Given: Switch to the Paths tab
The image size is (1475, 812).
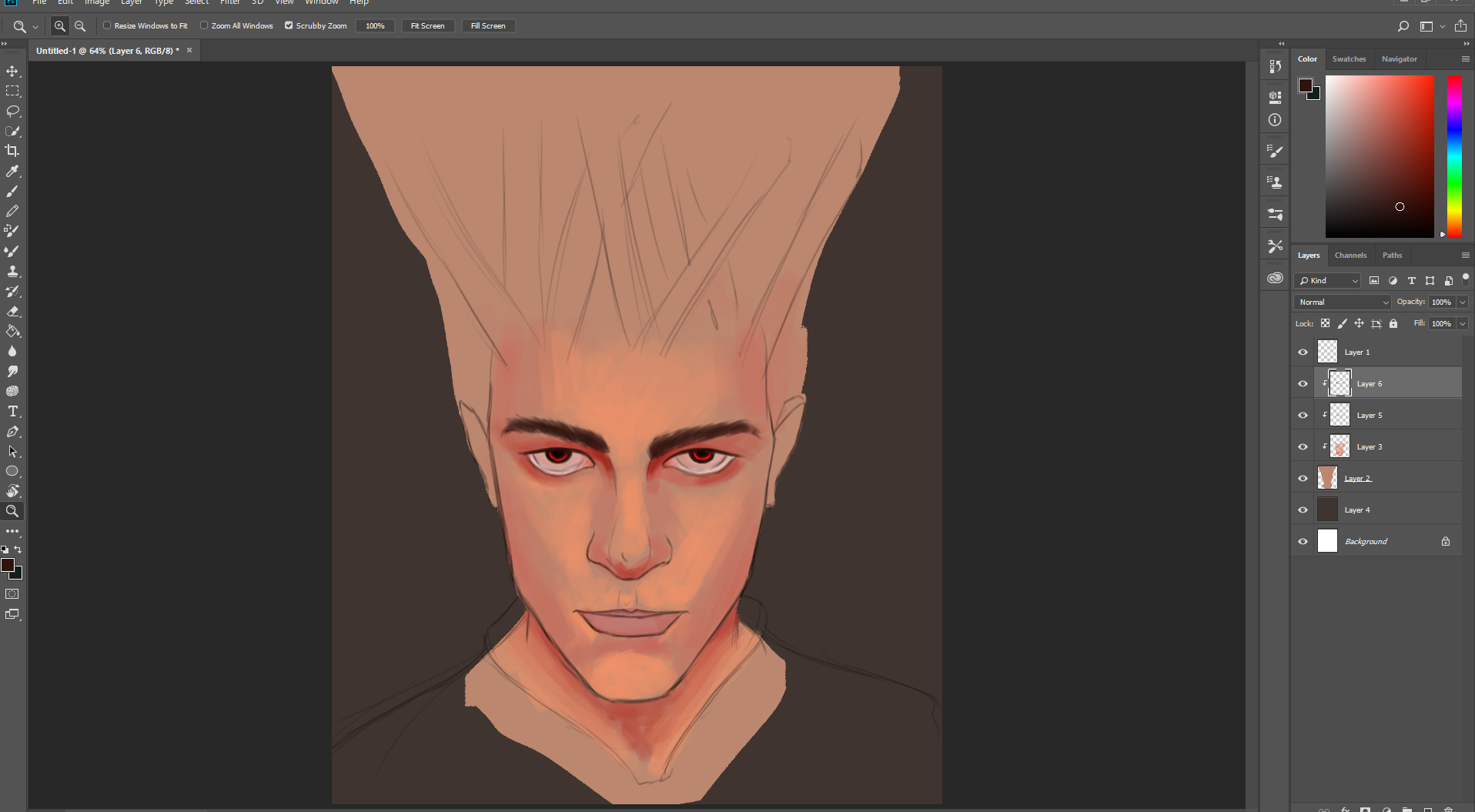Looking at the screenshot, I should click(1392, 256).
